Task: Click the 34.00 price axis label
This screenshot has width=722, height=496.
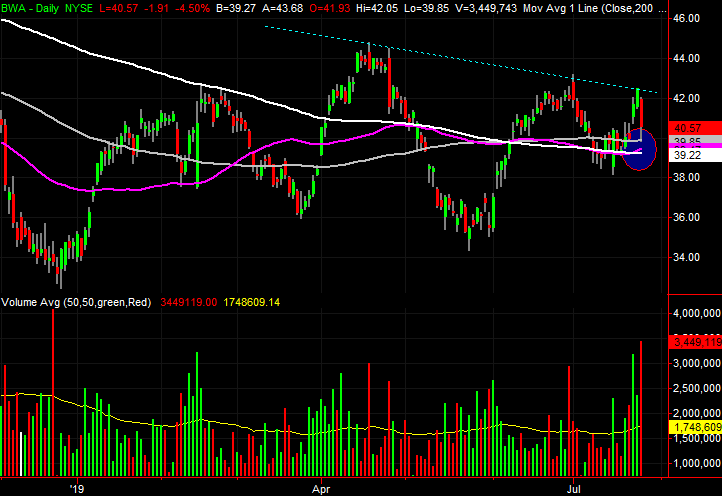Action: (x=687, y=257)
